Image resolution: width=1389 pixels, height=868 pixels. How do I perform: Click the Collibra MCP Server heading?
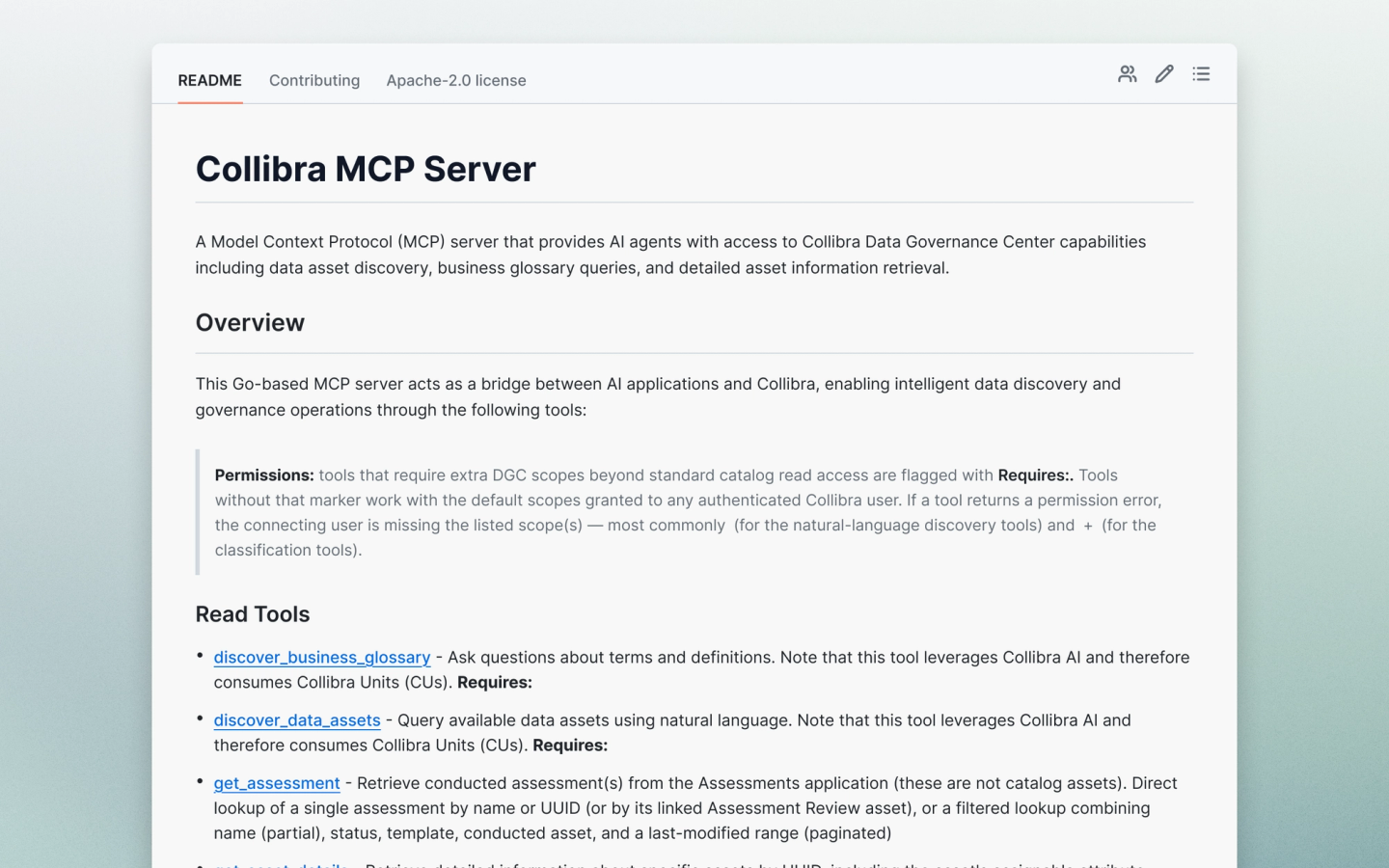pos(366,169)
